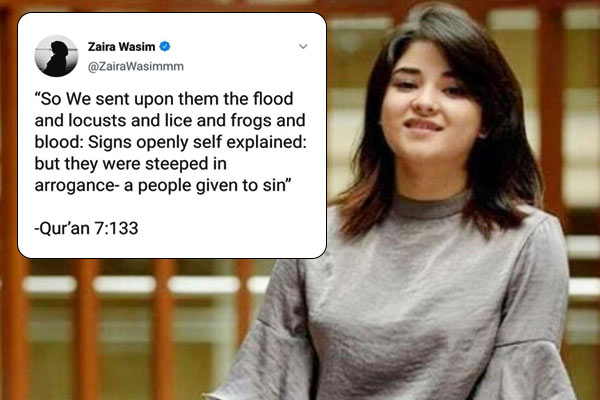Select "Signs openly self explained" text

[197, 142]
